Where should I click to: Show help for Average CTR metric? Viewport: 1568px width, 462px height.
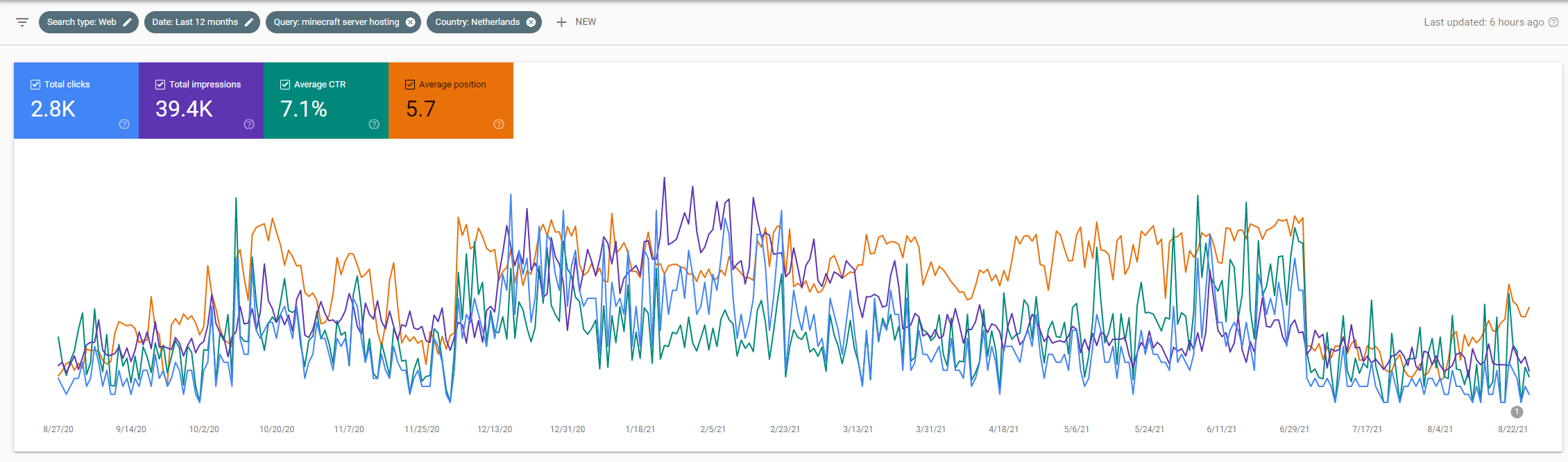click(374, 124)
